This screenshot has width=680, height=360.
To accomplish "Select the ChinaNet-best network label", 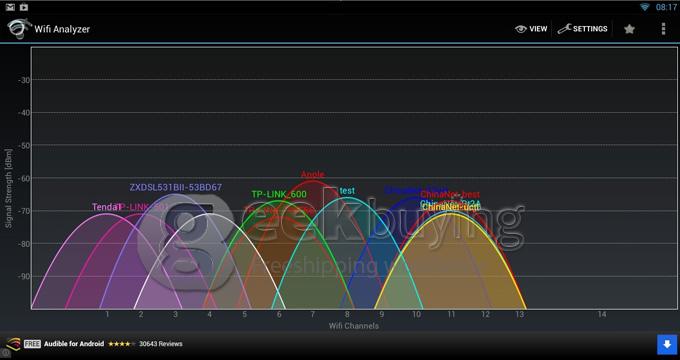I will [450, 195].
